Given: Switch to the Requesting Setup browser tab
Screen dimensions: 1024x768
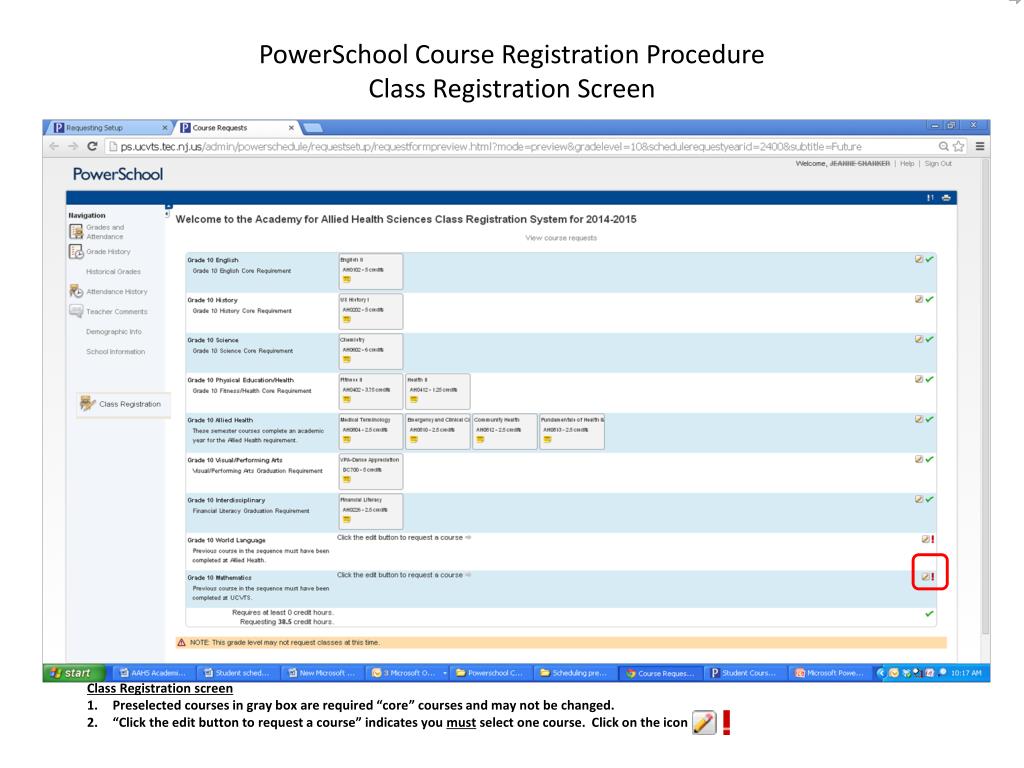Looking at the screenshot, I should [x=110, y=128].
